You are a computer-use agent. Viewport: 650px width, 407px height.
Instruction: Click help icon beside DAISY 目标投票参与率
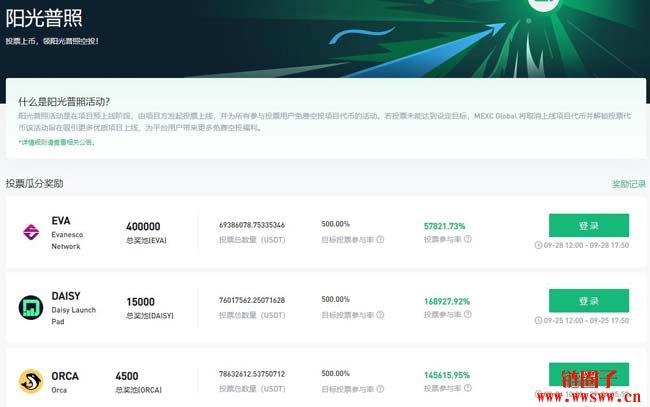pos(378,316)
